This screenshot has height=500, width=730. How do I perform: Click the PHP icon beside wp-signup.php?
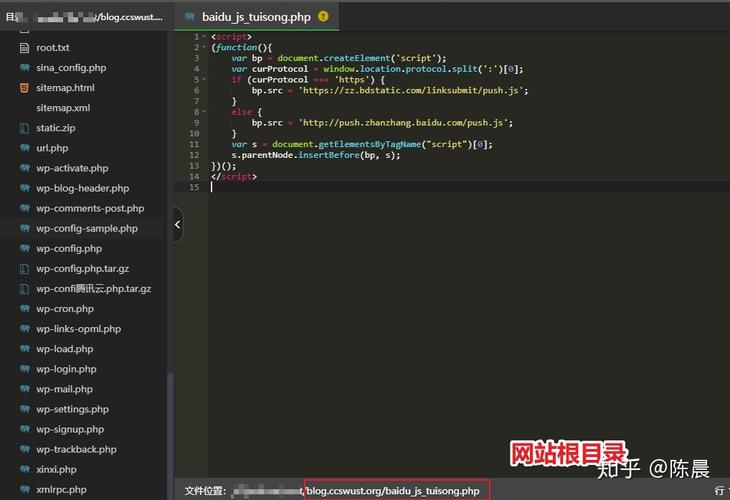coord(25,429)
